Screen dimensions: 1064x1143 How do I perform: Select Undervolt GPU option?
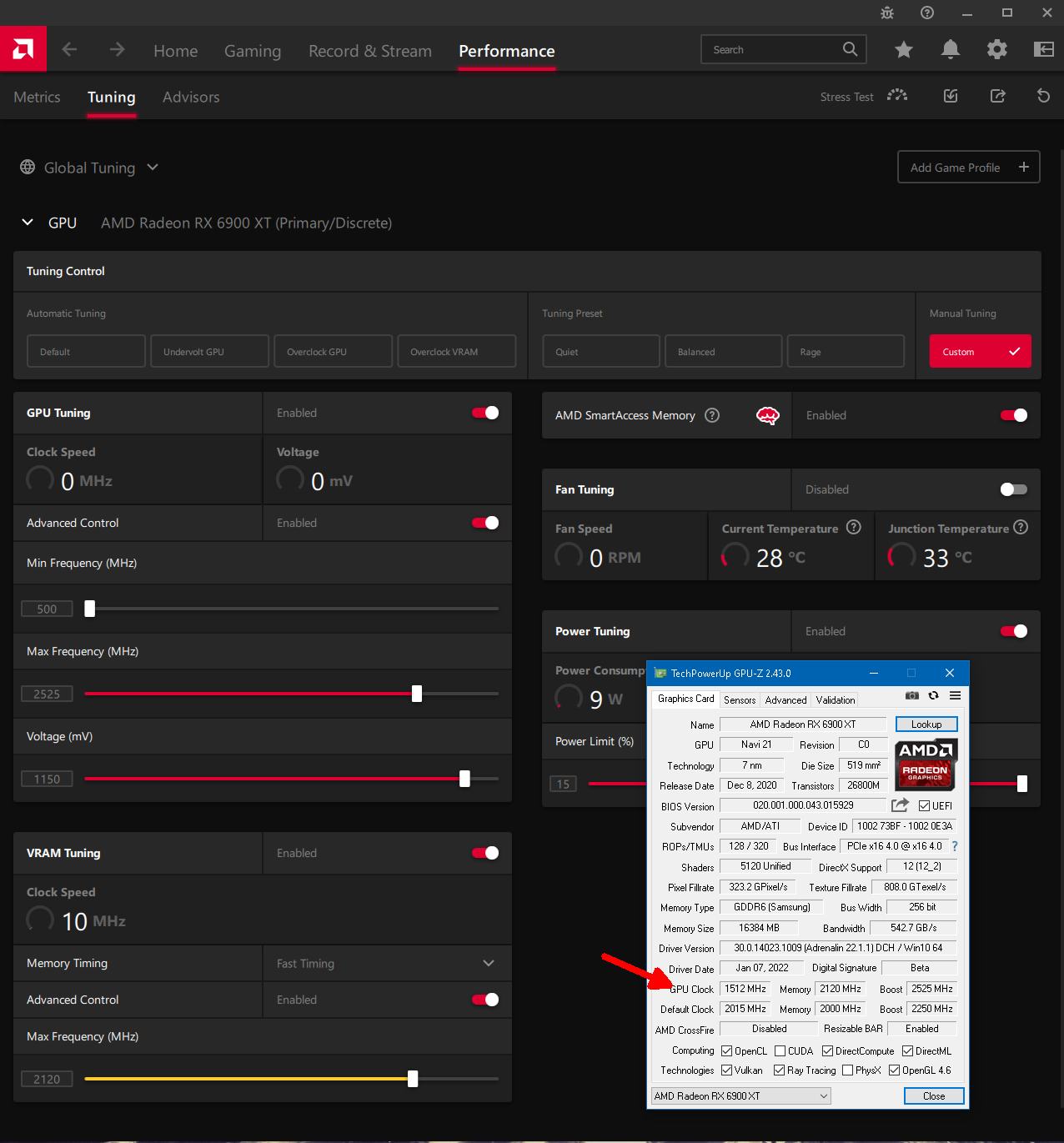point(209,352)
